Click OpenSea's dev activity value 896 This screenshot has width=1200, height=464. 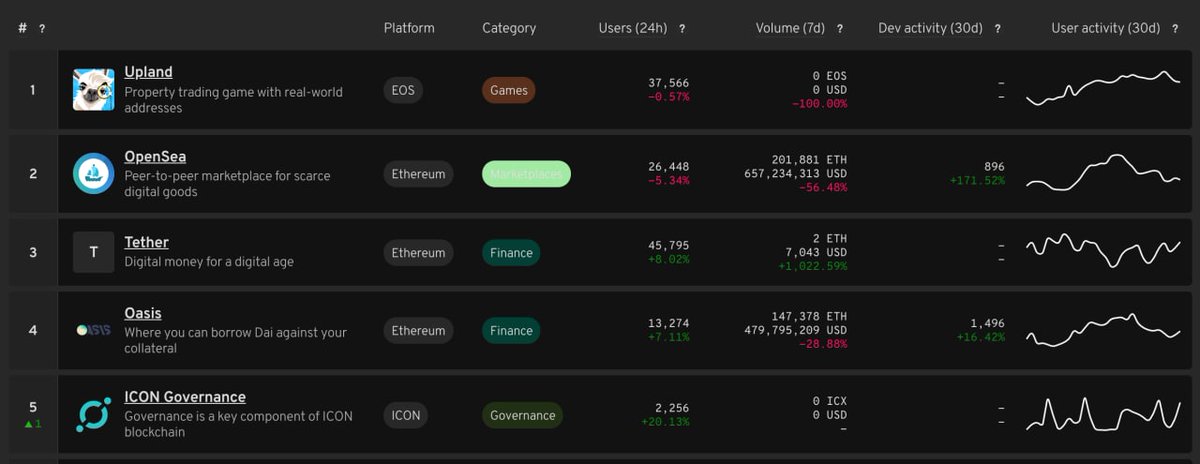tap(994, 167)
